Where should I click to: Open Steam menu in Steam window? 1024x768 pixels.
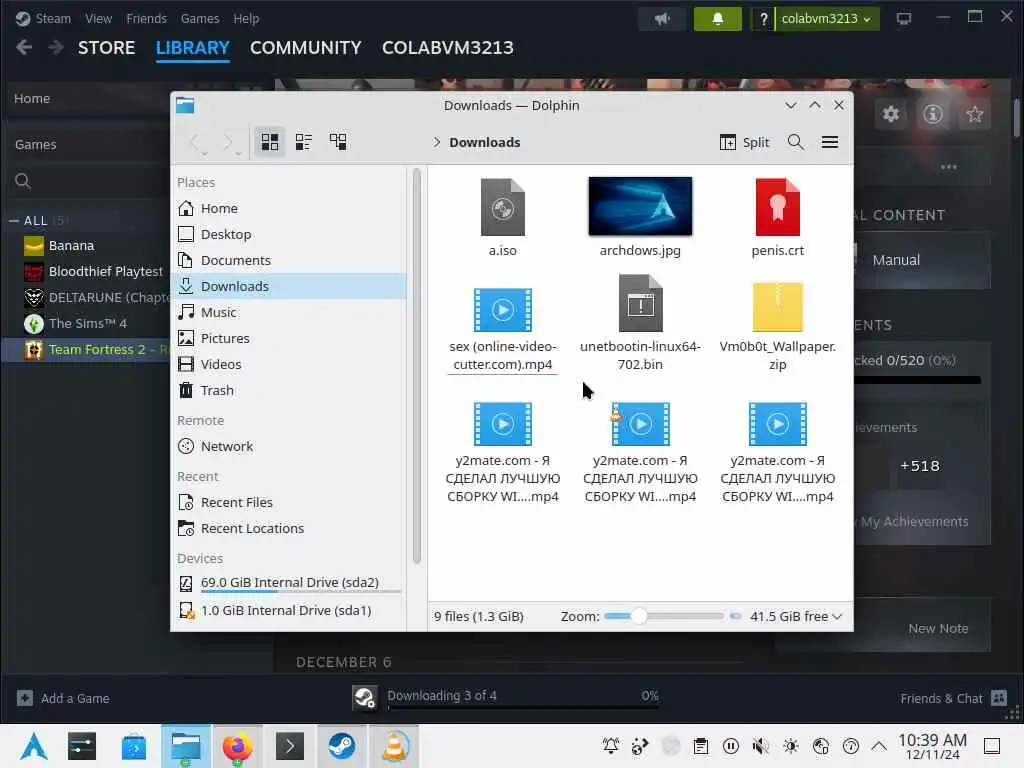click(53, 18)
